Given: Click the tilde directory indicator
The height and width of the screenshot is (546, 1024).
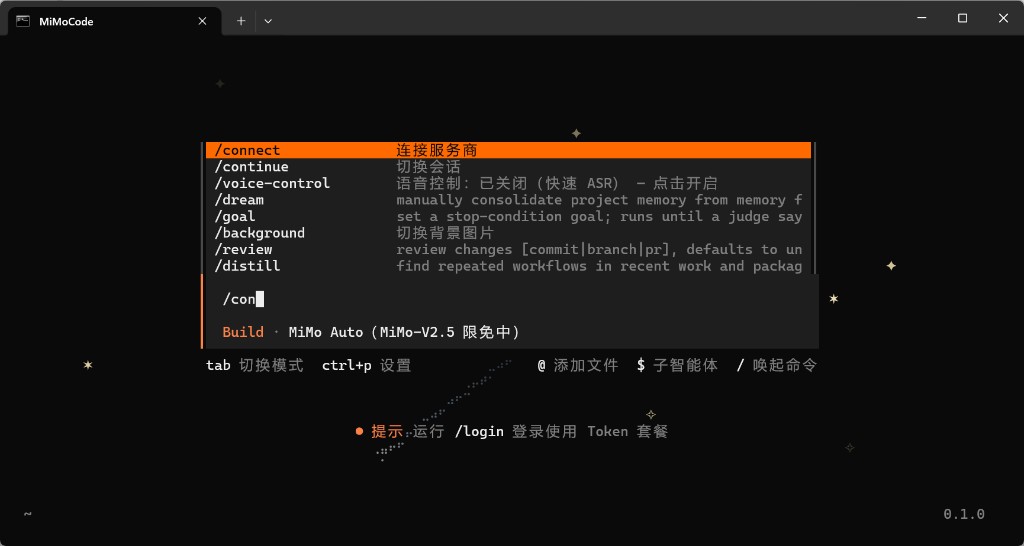Looking at the screenshot, I should pos(27,514).
